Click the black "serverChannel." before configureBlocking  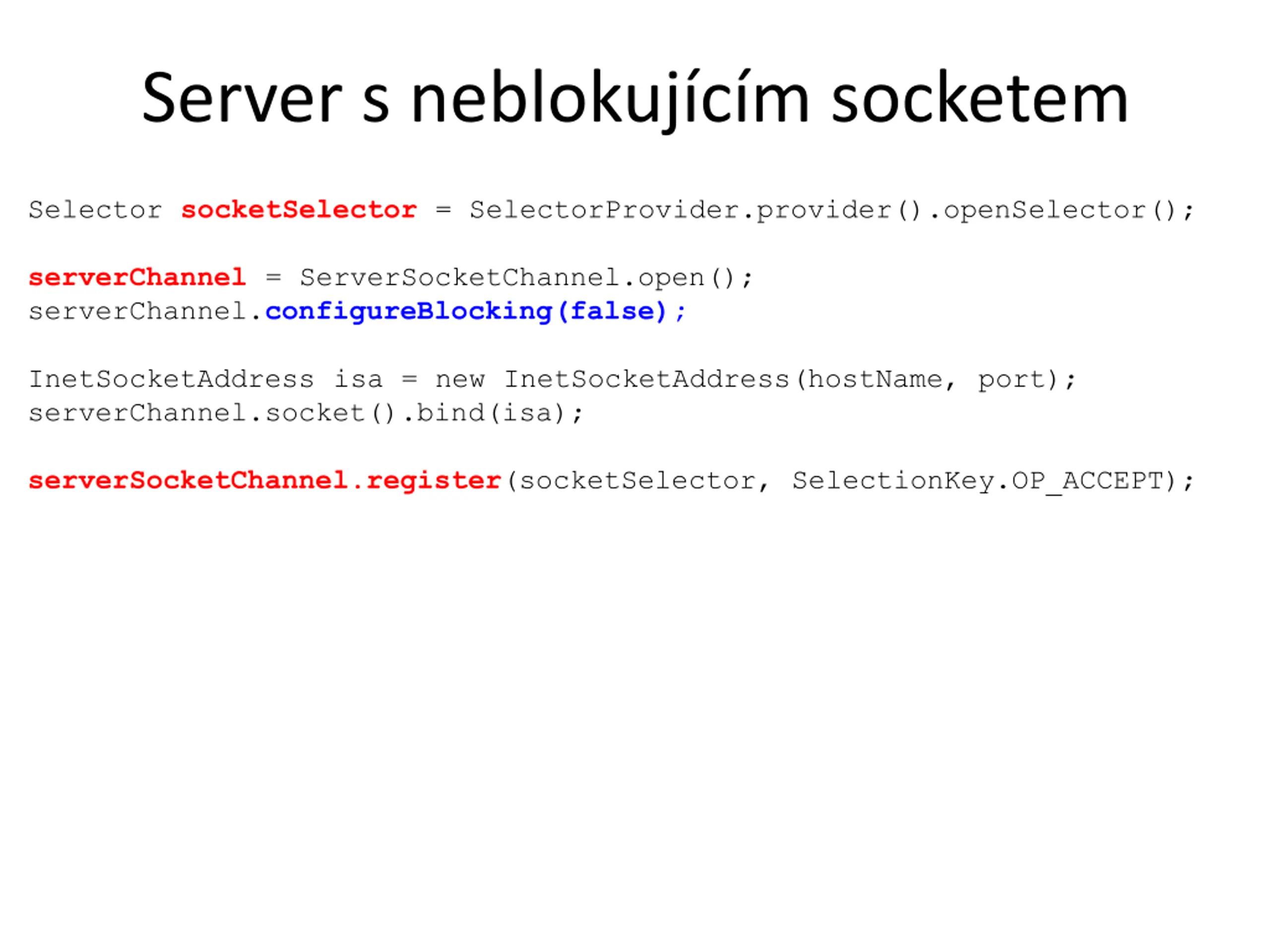coord(145,312)
